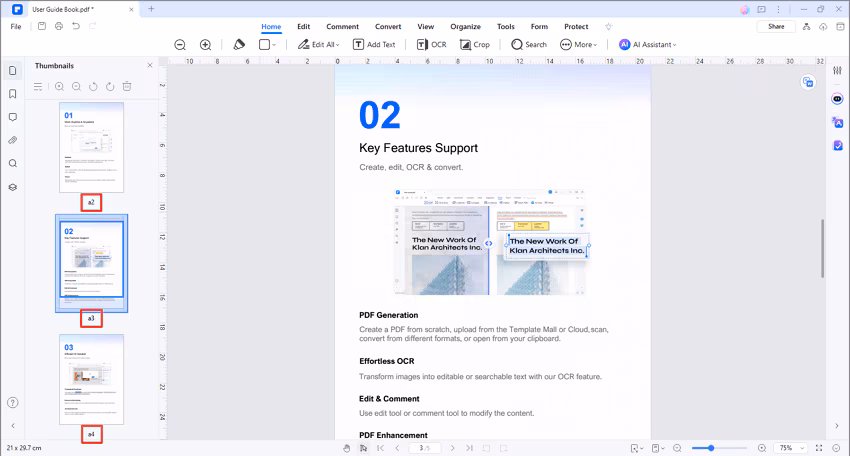Open the Thumbnails panel icon in the left sidebar
This screenshot has width=850, height=456.
click(12, 70)
